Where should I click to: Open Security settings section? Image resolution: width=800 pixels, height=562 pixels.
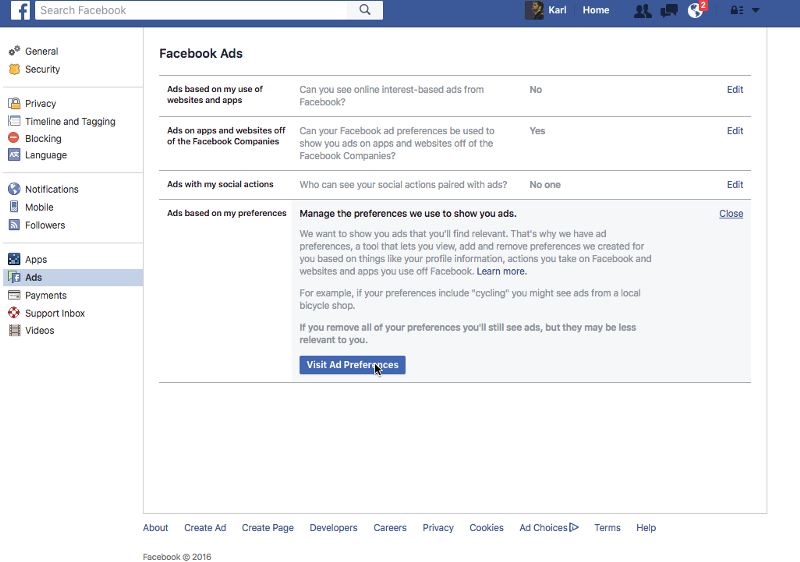click(42, 69)
